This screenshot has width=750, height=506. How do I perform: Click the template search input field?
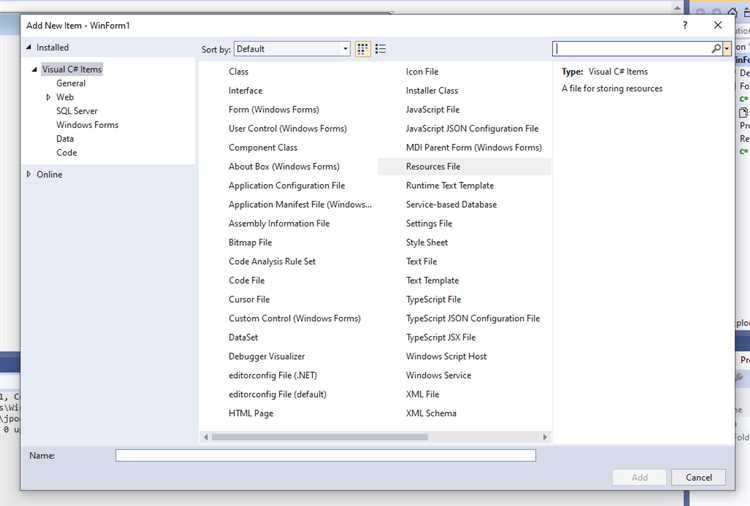coord(631,48)
